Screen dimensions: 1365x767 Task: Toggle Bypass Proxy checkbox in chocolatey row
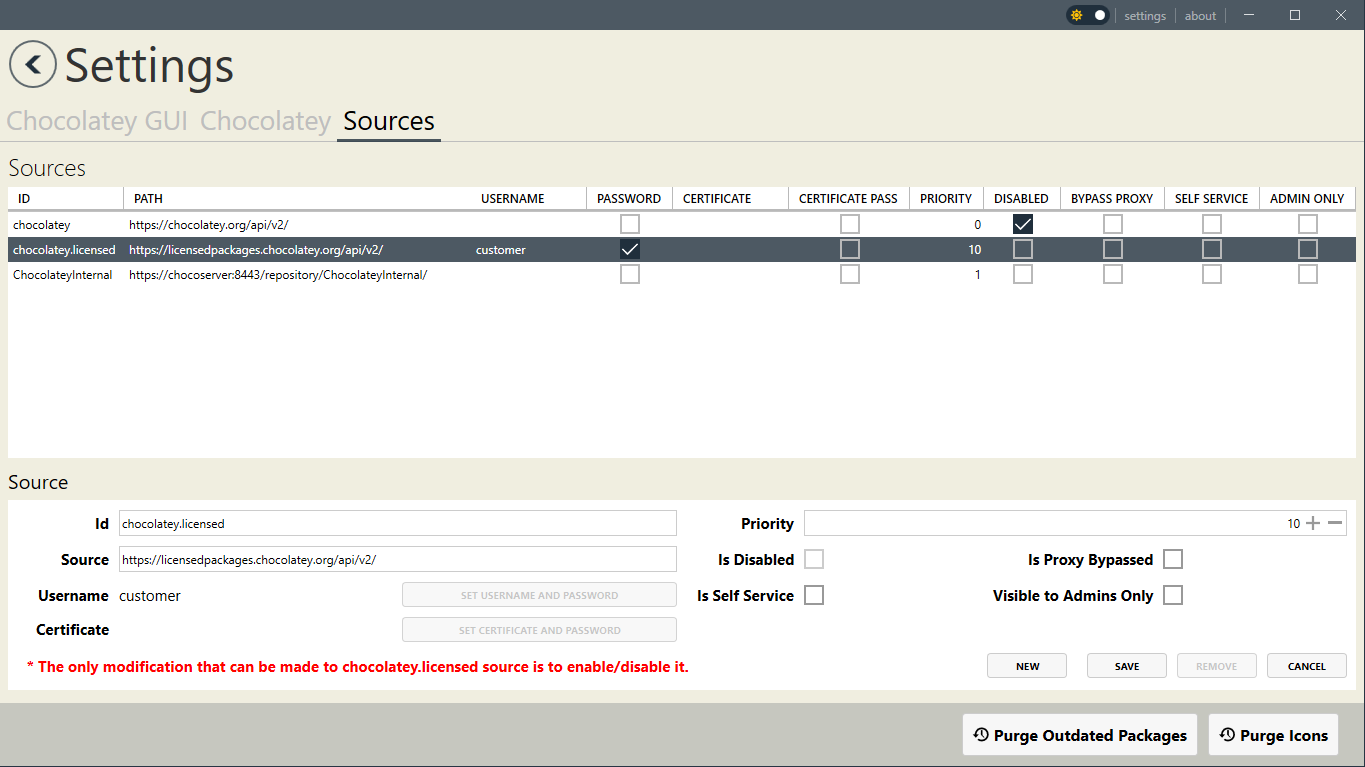(x=1113, y=224)
